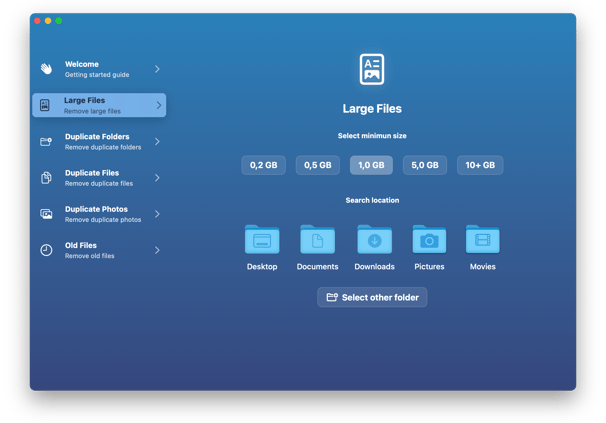
Task: Close the window with red button
Action: [37, 21]
